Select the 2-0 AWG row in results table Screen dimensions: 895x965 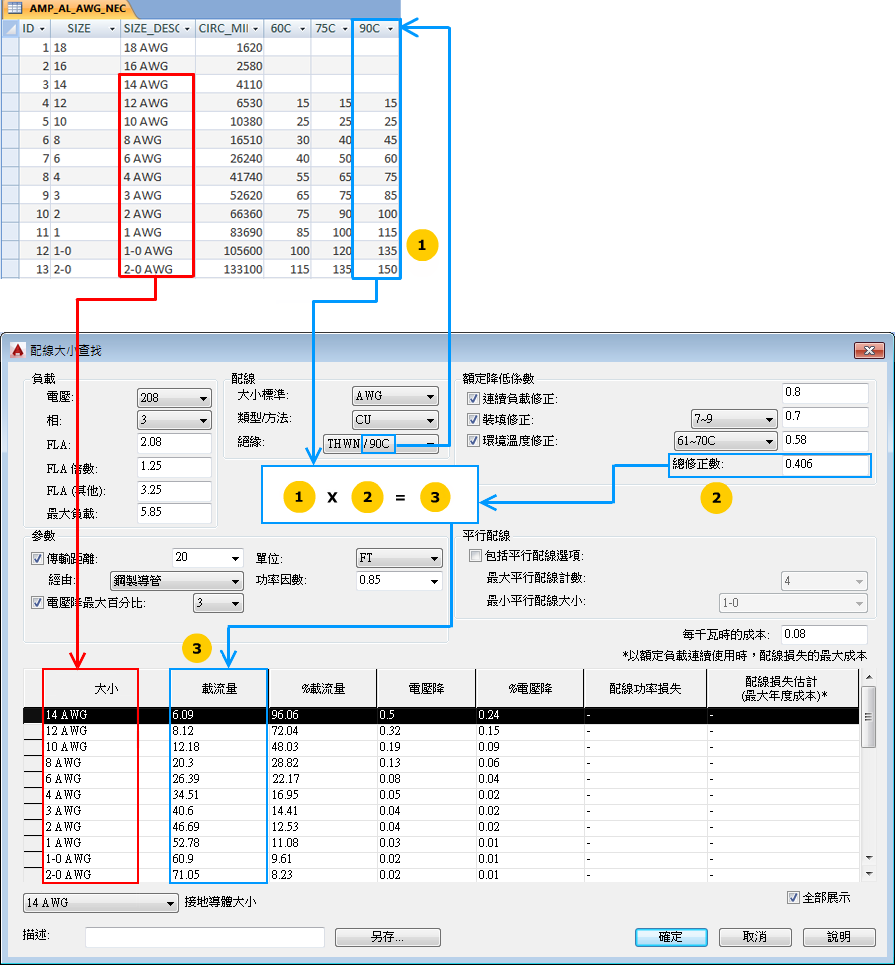[441, 875]
